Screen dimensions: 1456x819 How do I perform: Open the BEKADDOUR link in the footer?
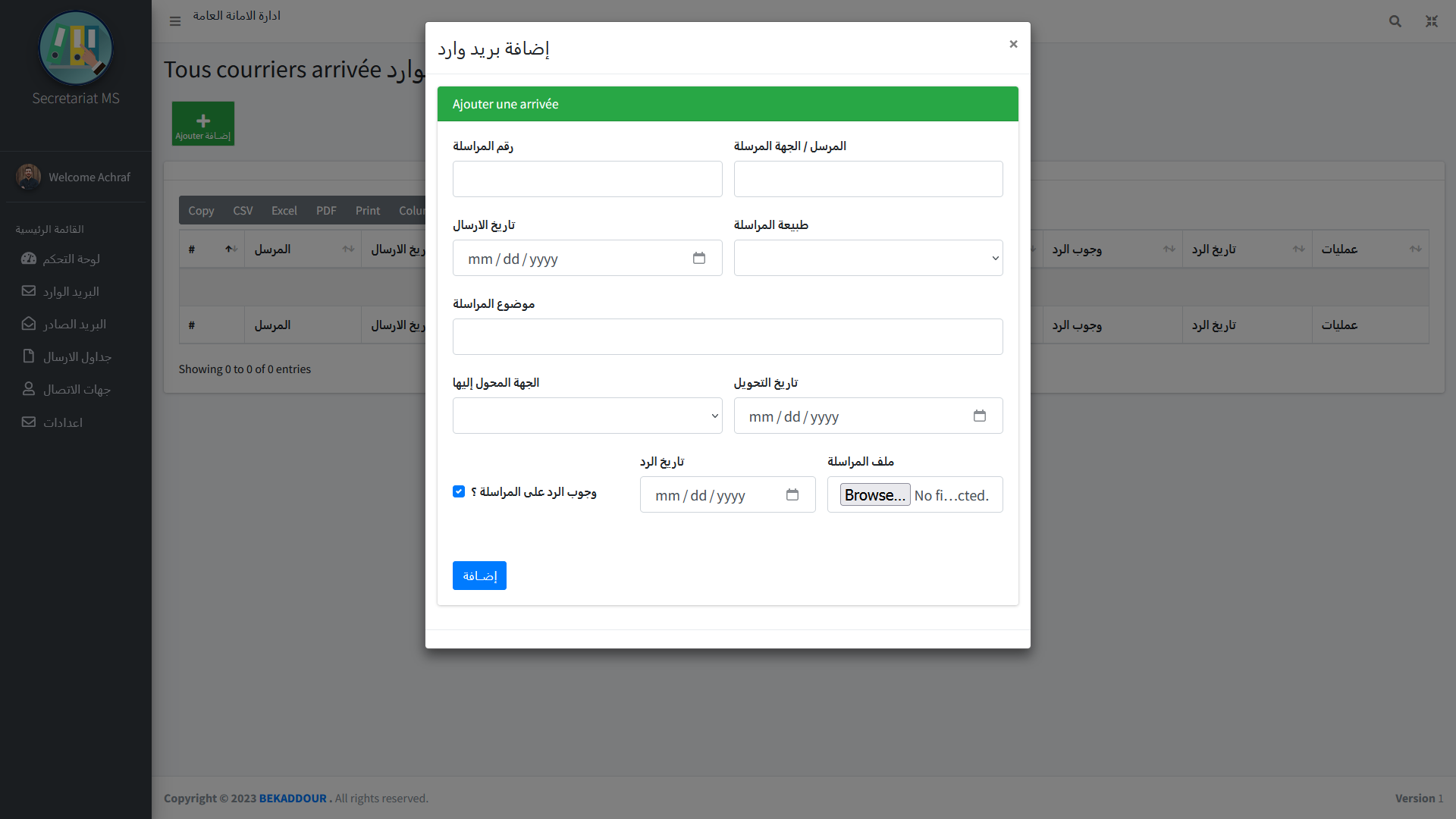293,798
